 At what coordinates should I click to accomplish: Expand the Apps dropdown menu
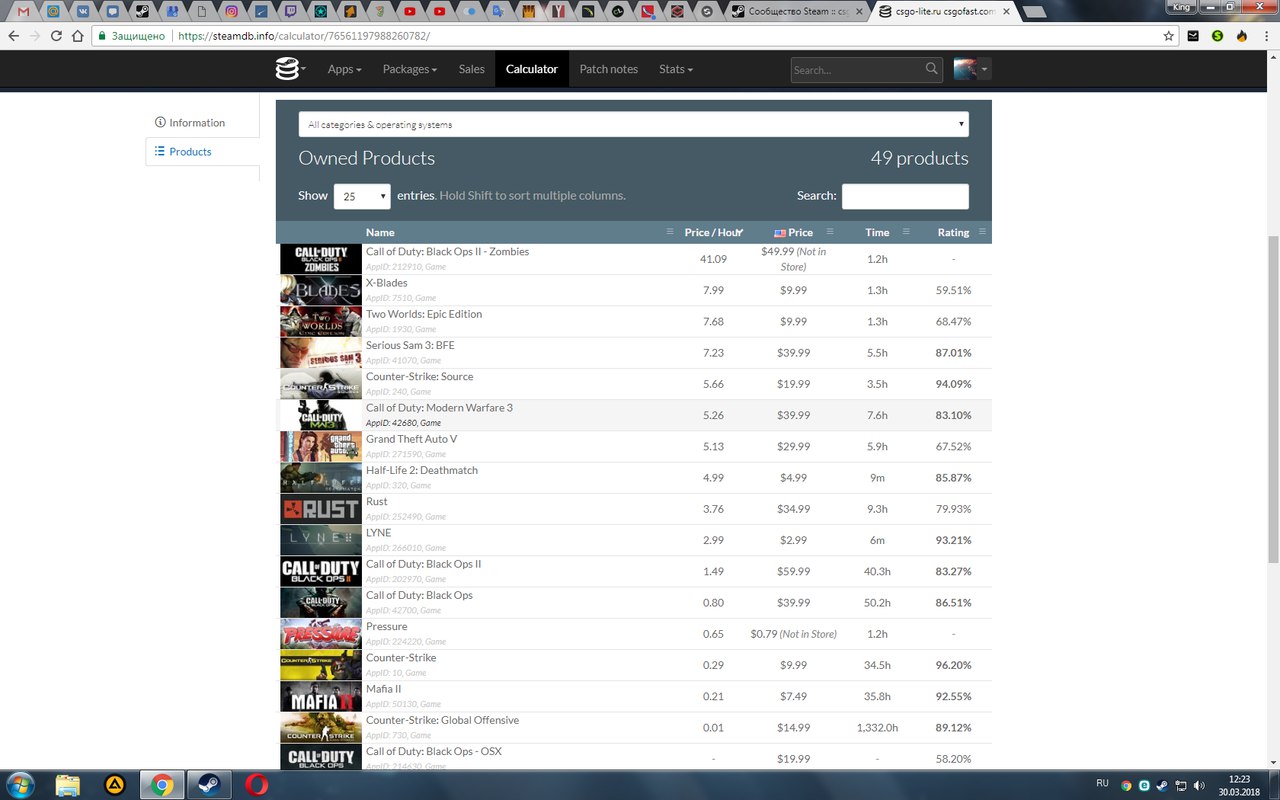coord(344,69)
